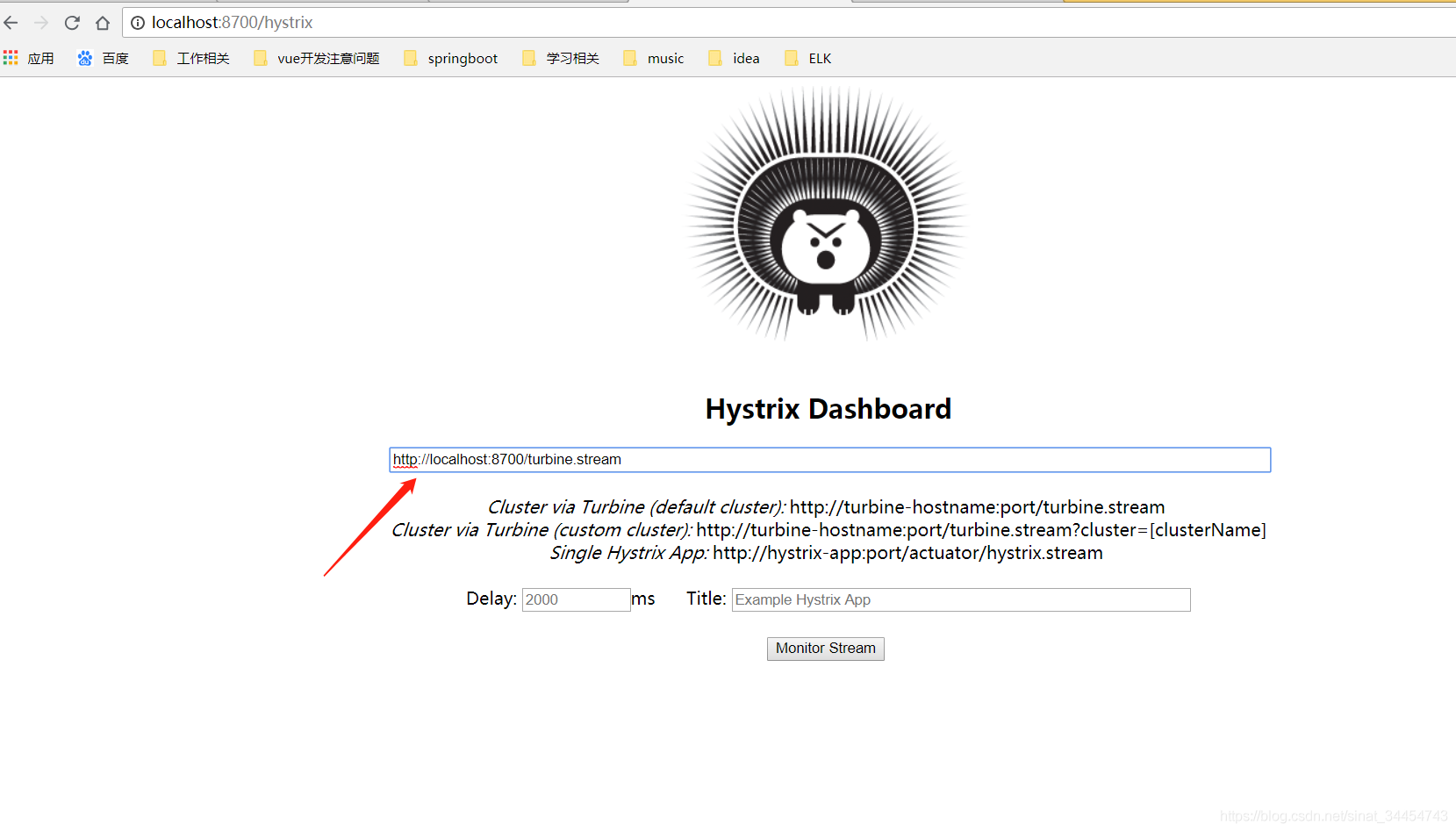Click the Hystrix Dashboard heading
Image resolution: width=1456 pixels, height=832 pixels.
tap(828, 409)
